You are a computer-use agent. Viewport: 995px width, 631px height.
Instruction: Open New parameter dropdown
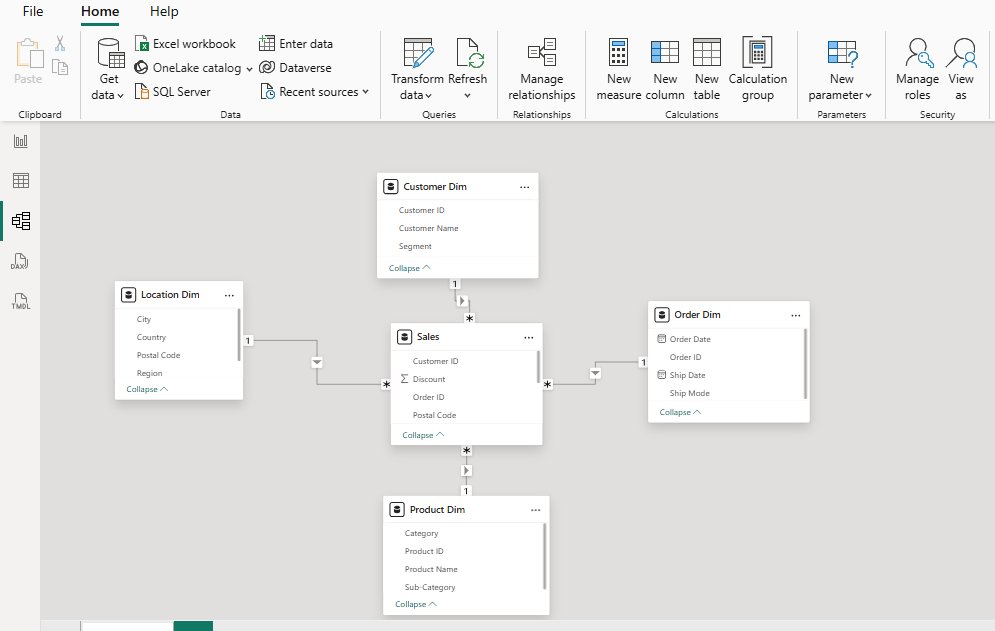pyautogui.click(x=841, y=69)
